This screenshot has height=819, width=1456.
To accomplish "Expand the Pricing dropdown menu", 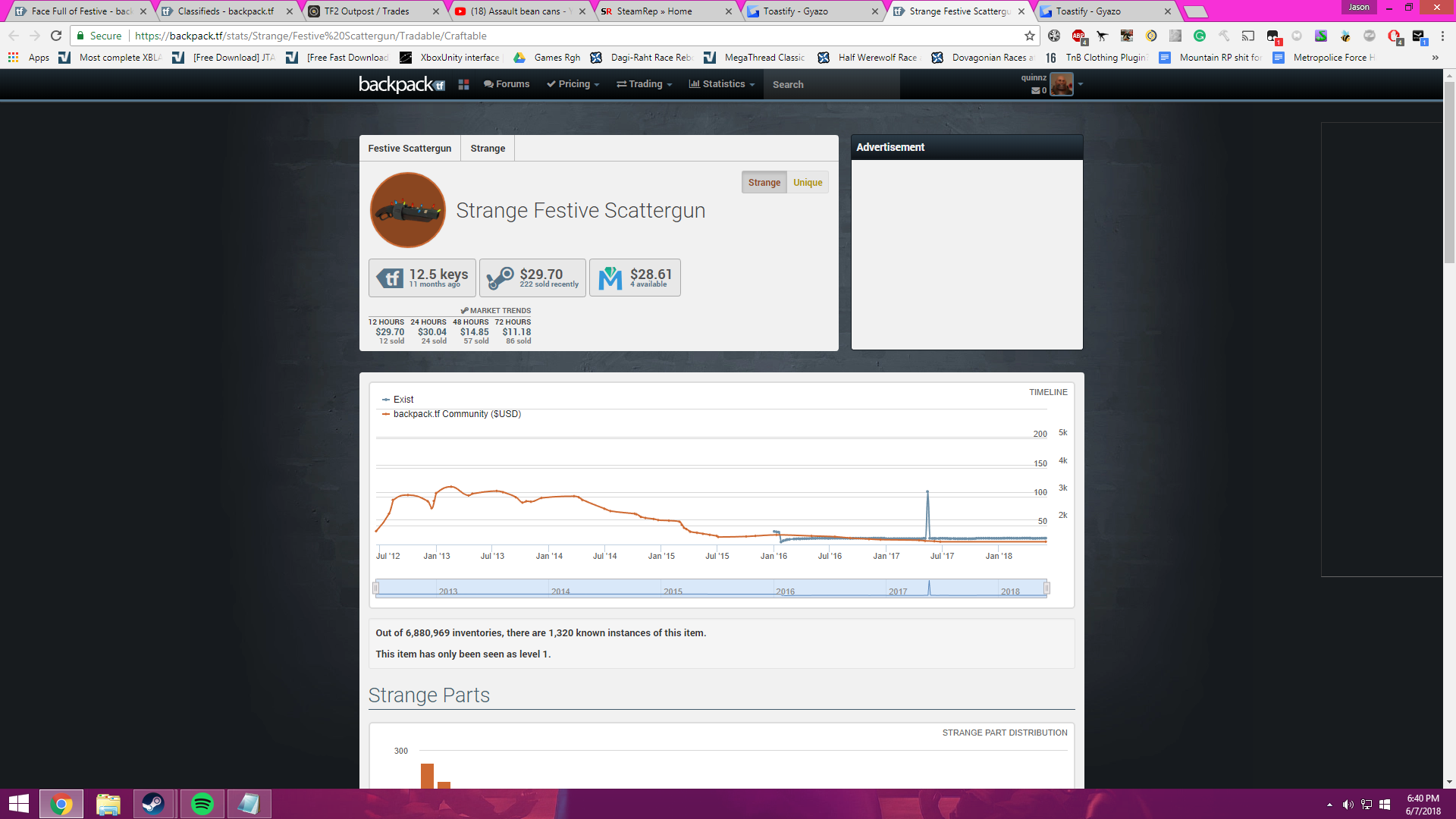I will click(573, 84).
